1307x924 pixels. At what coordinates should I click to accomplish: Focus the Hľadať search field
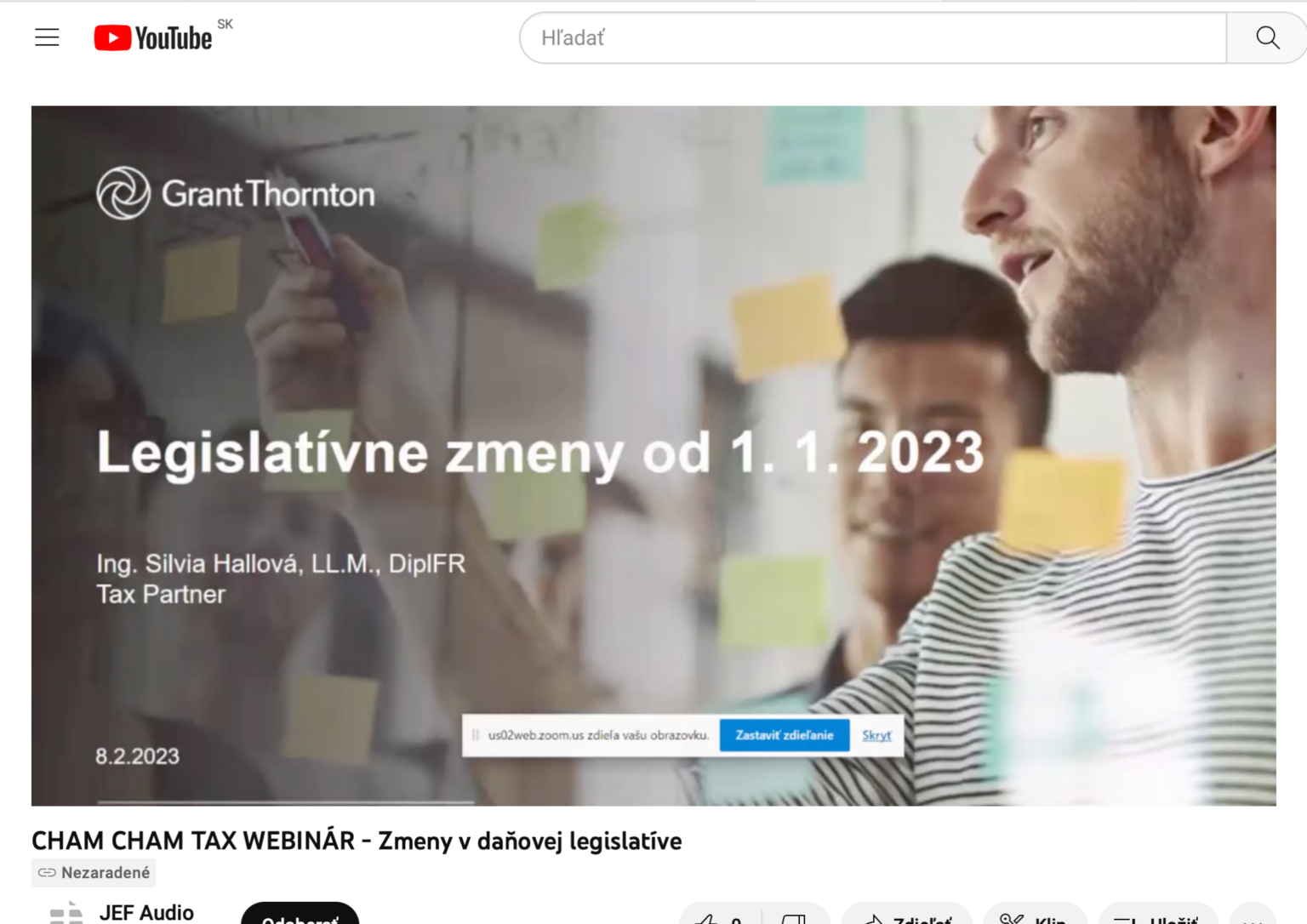click(872, 38)
